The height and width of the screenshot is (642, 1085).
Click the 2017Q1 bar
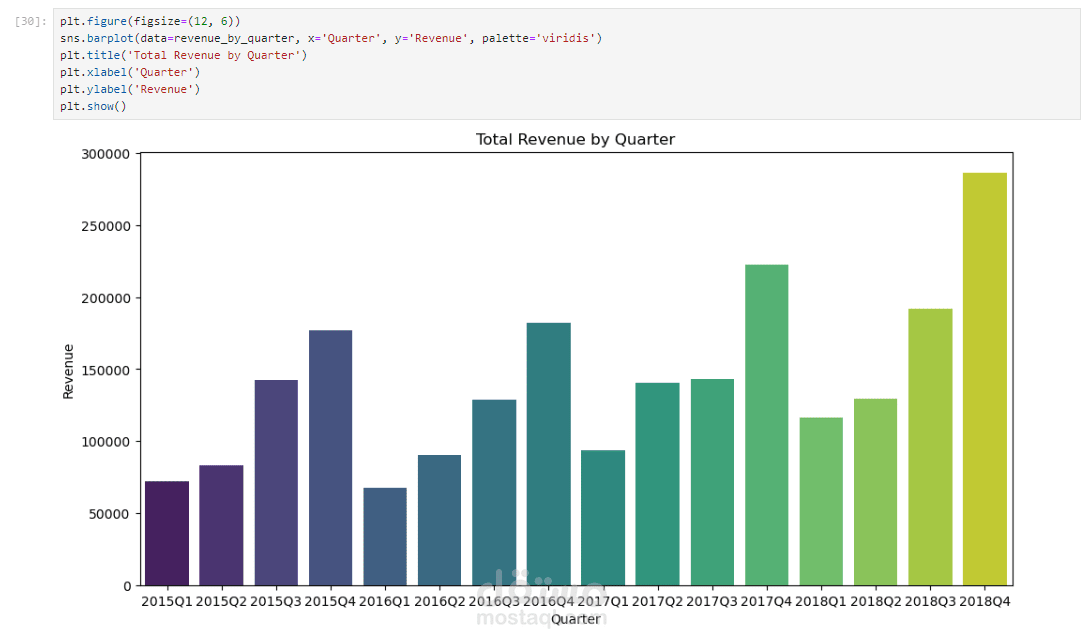(x=603, y=517)
